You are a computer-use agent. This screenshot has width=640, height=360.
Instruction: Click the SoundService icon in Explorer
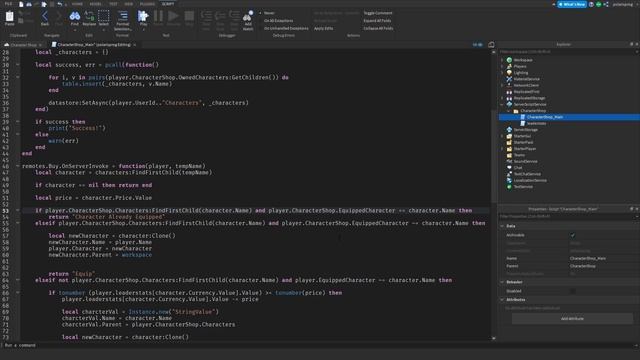509,161
